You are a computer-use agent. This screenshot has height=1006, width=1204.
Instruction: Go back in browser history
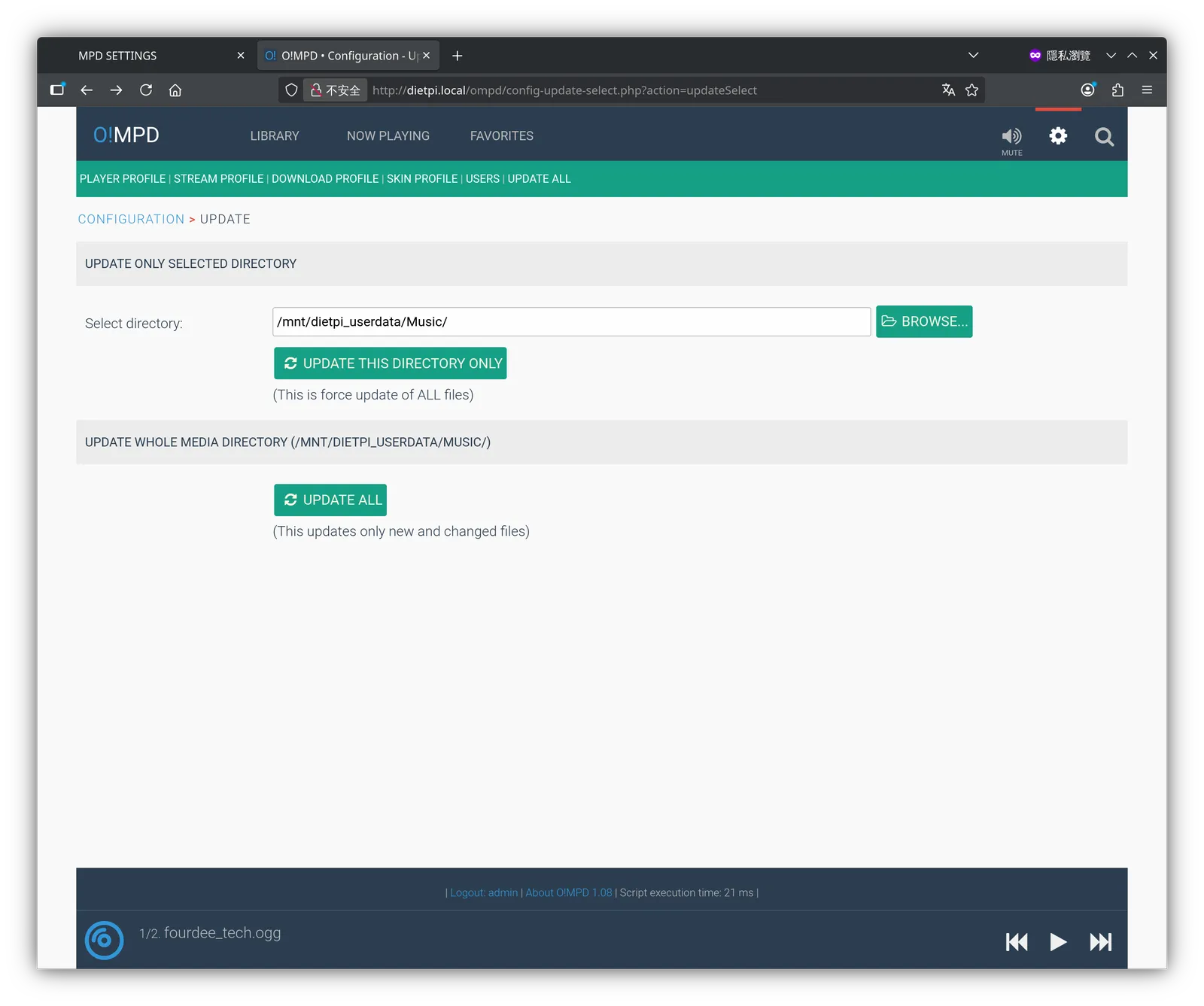pos(87,90)
